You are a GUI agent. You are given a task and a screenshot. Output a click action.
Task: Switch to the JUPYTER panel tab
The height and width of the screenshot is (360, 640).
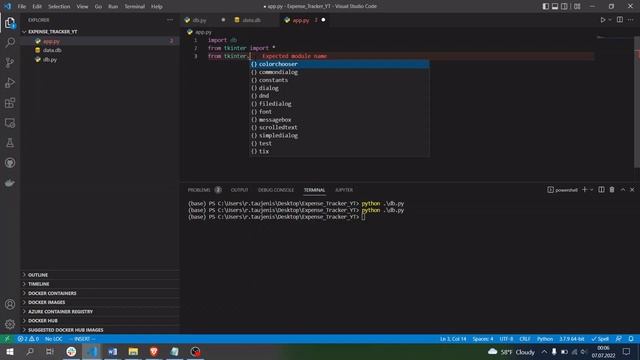344,190
